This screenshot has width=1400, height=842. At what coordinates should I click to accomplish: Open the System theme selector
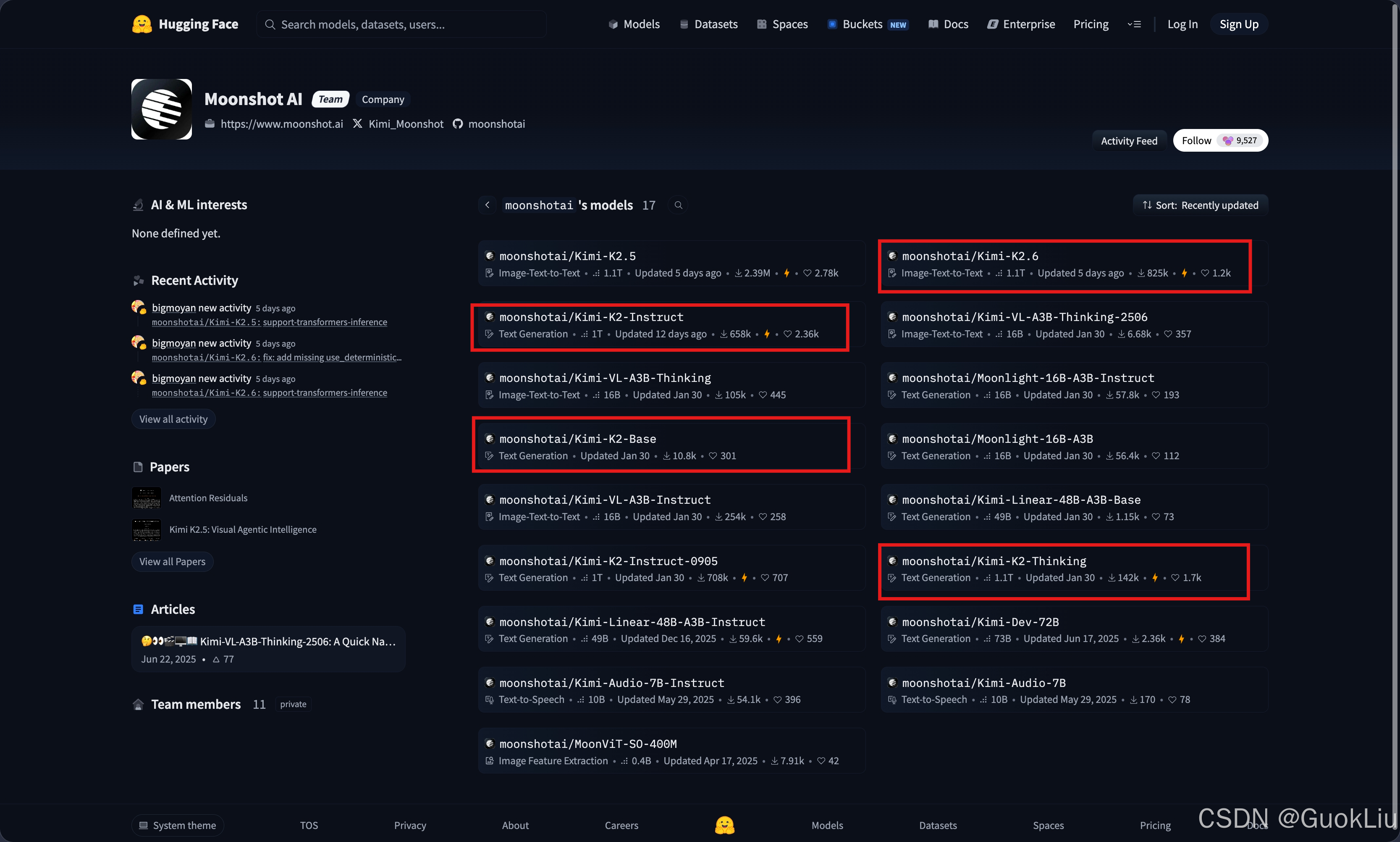[x=178, y=825]
